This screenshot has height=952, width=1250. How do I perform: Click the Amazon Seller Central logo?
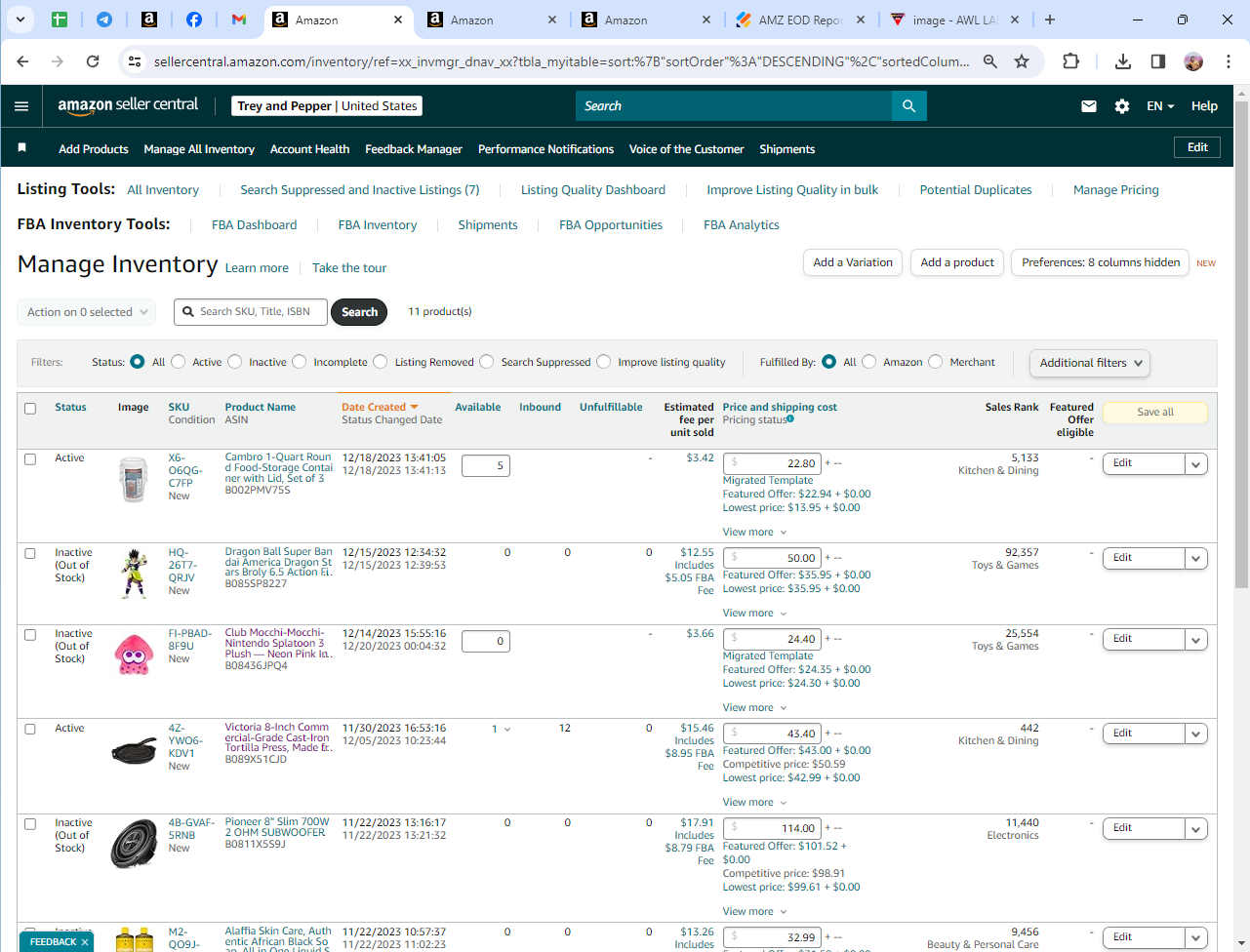[128, 105]
